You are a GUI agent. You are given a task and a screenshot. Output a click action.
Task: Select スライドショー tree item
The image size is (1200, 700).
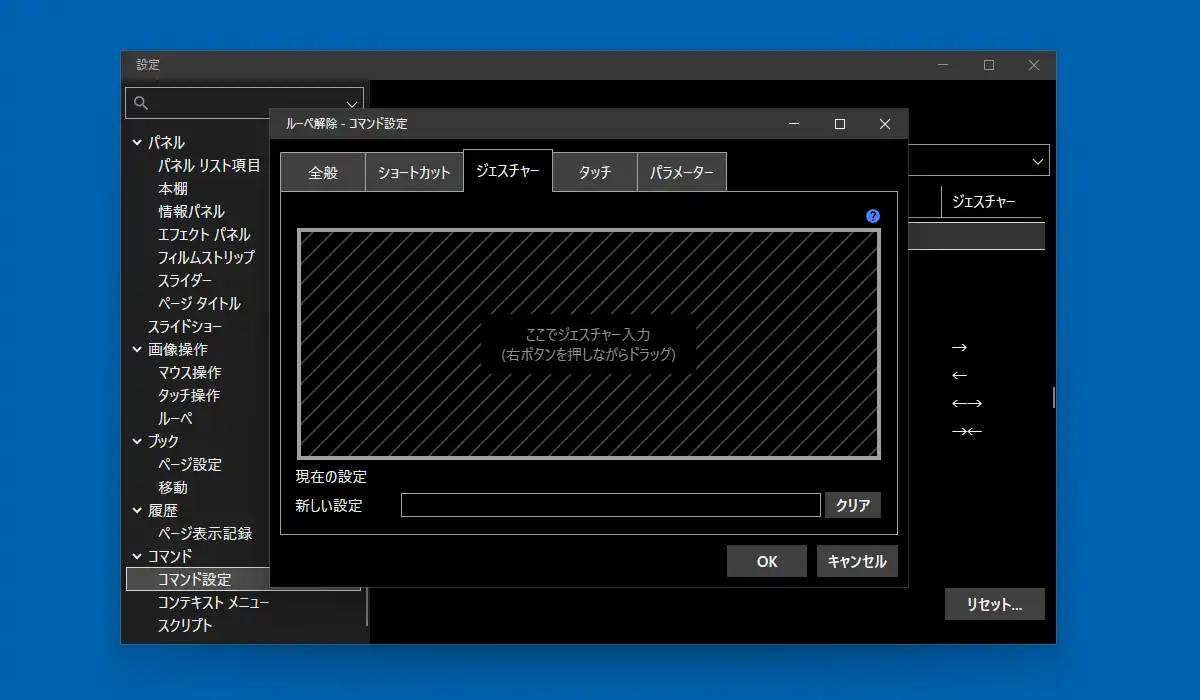[185, 327]
